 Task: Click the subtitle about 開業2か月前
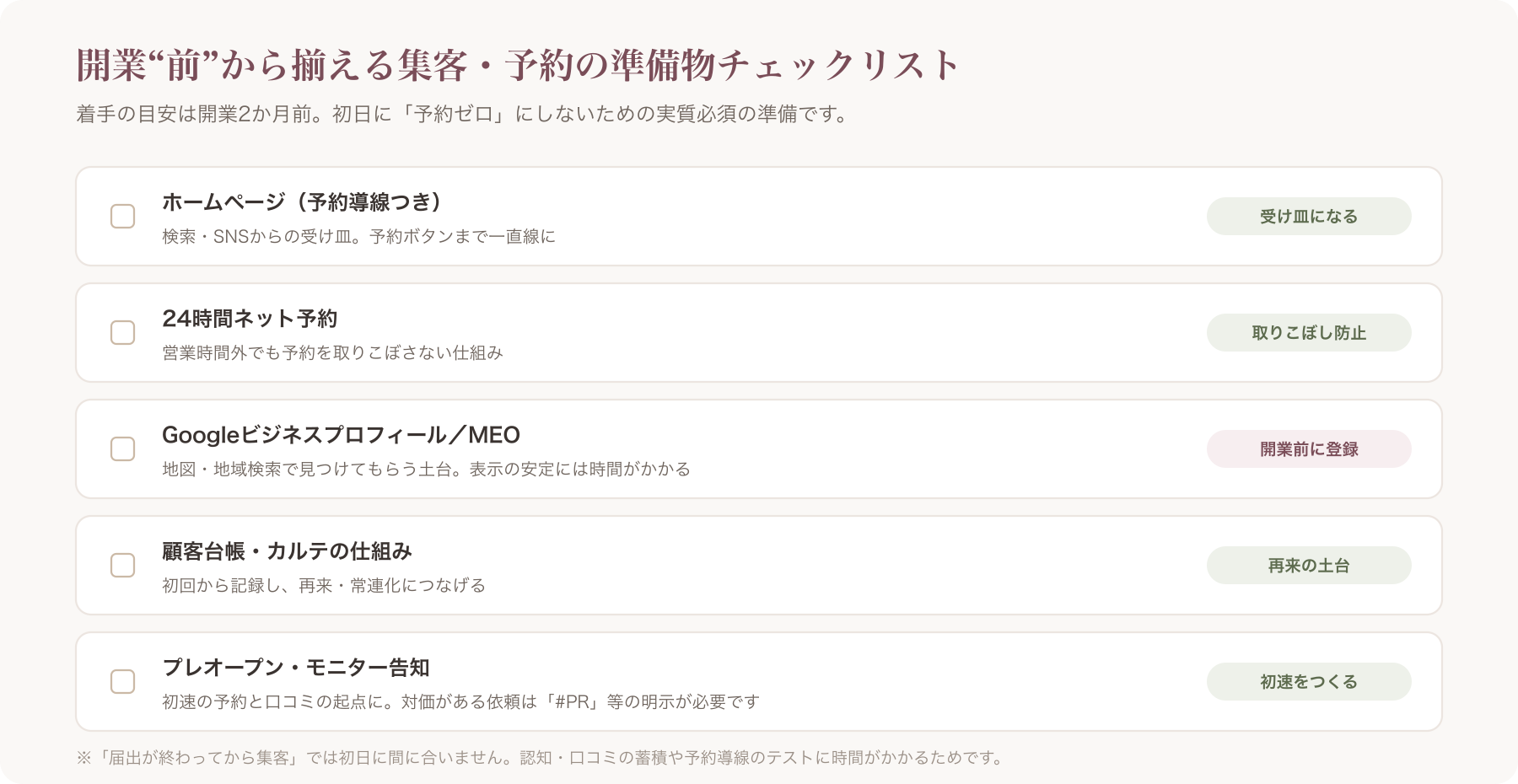pos(462,114)
